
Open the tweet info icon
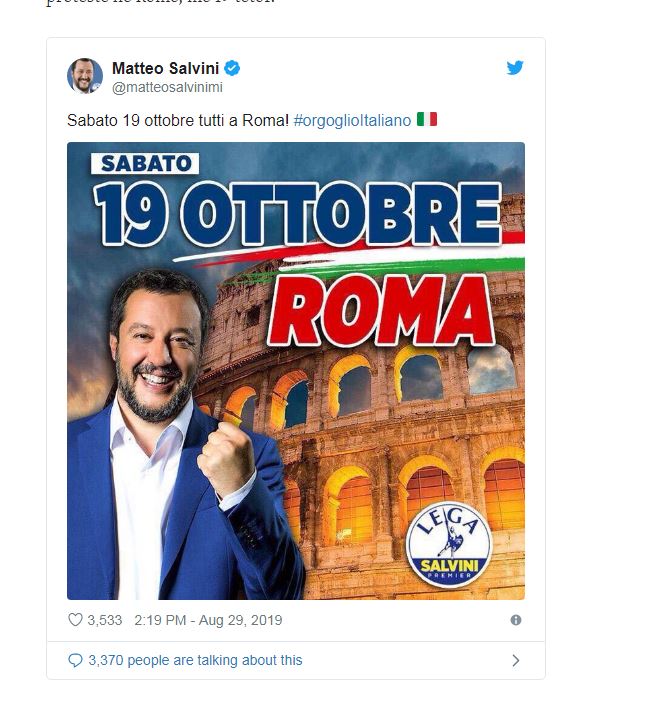516,620
